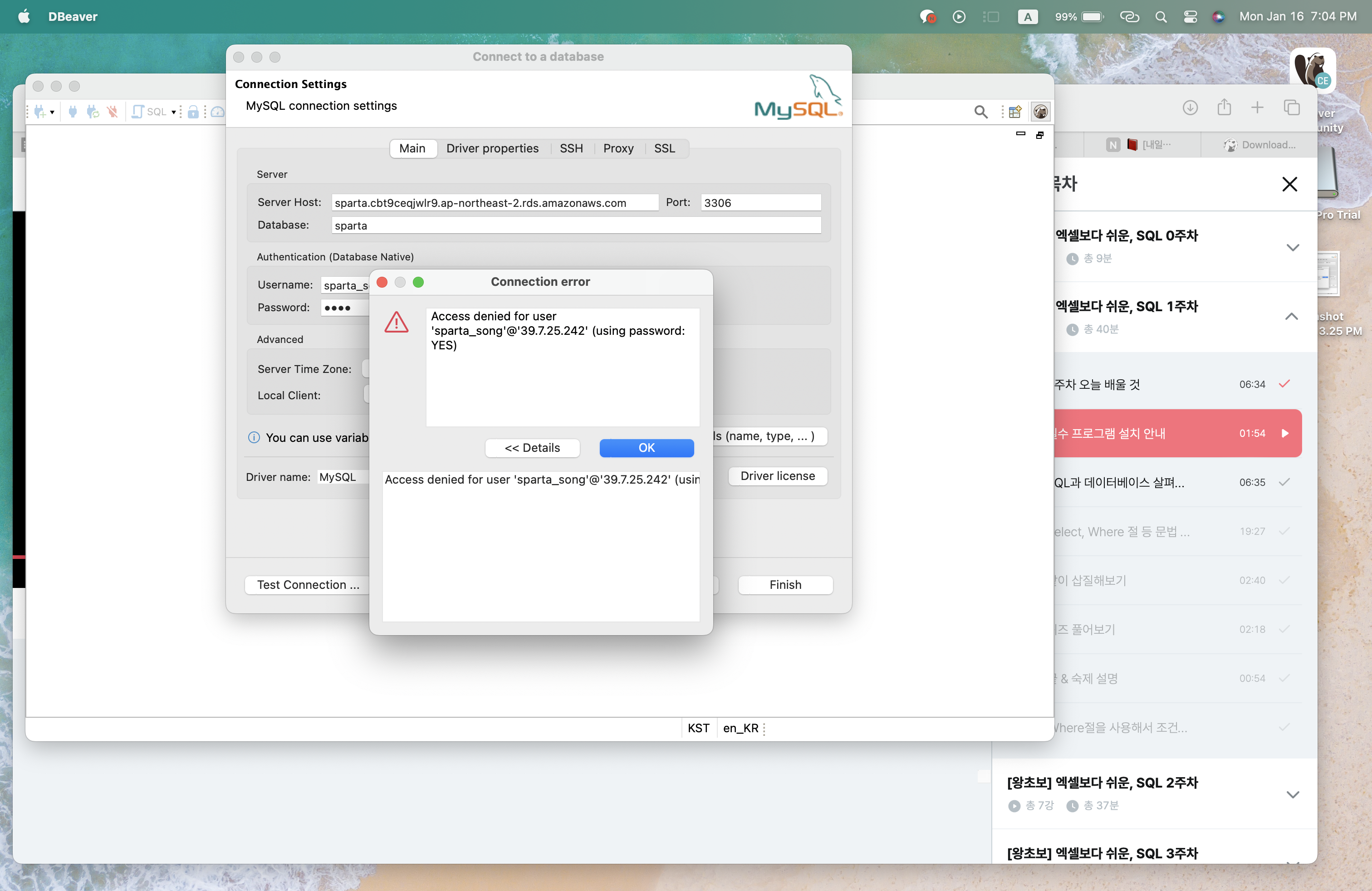Open the 02:18 풀어보기 lesson
1372x891 pixels.
point(1178,629)
